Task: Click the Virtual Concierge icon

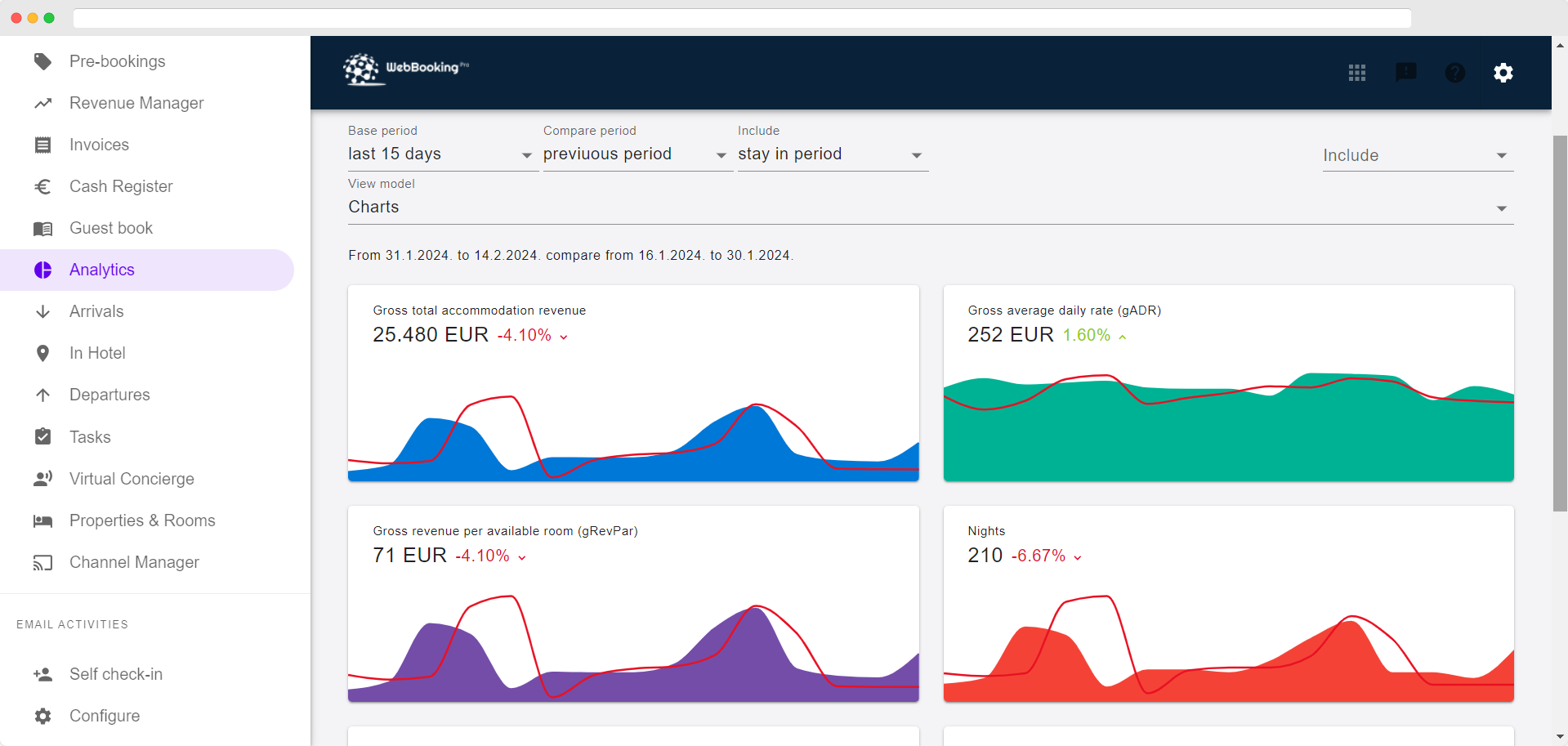Action: pyautogui.click(x=43, y=479)
